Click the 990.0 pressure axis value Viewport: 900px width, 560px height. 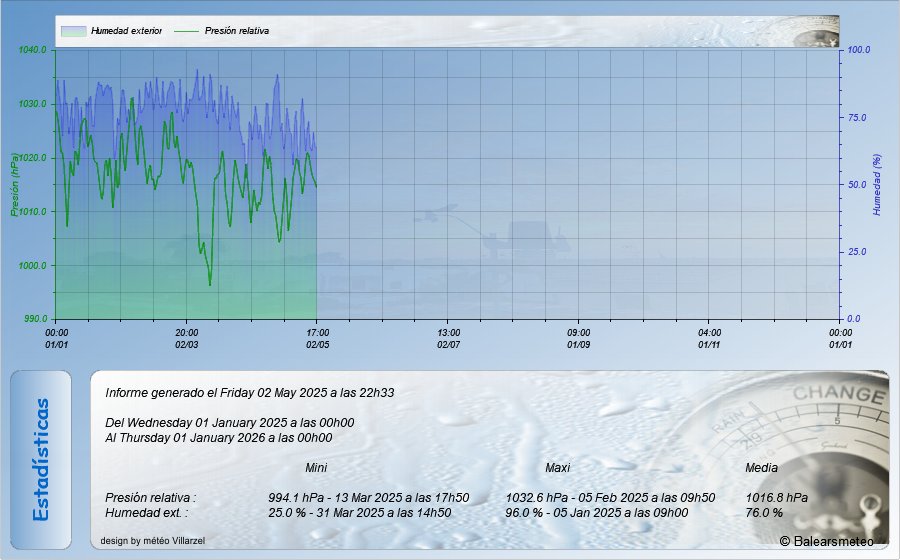(x=34, y=319)
